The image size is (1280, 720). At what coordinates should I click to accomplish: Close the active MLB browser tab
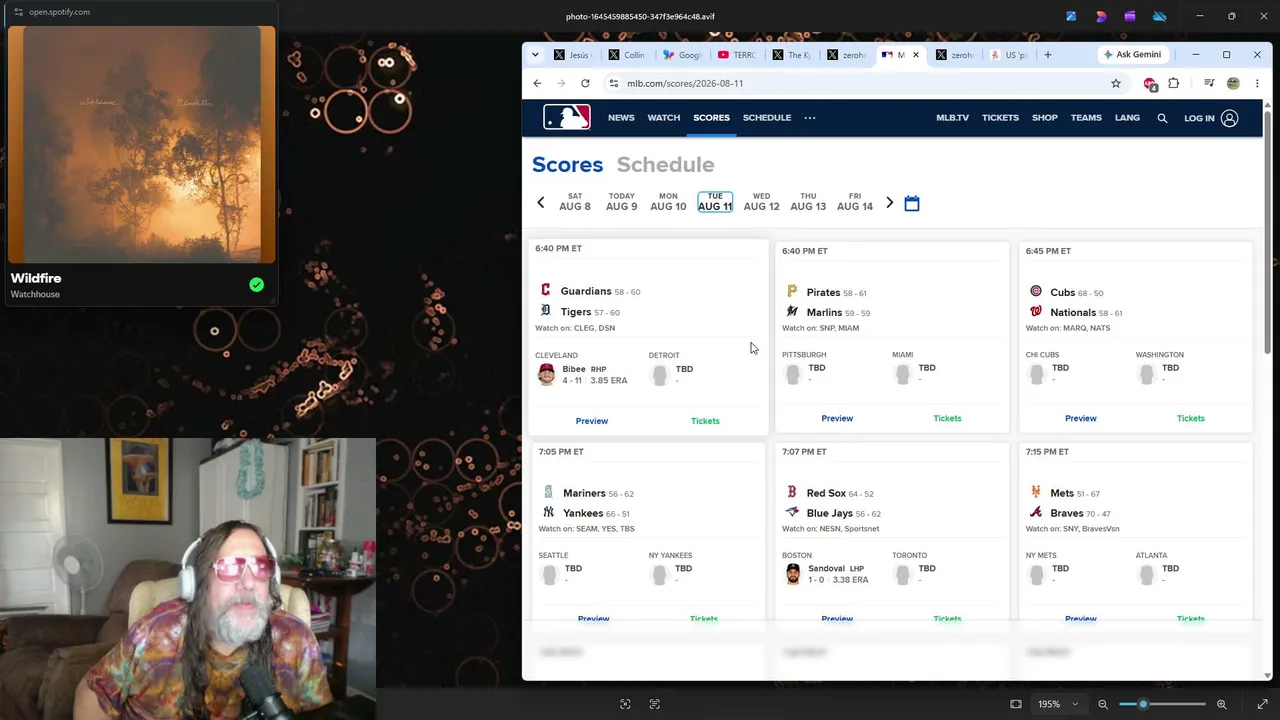point(915,55)
